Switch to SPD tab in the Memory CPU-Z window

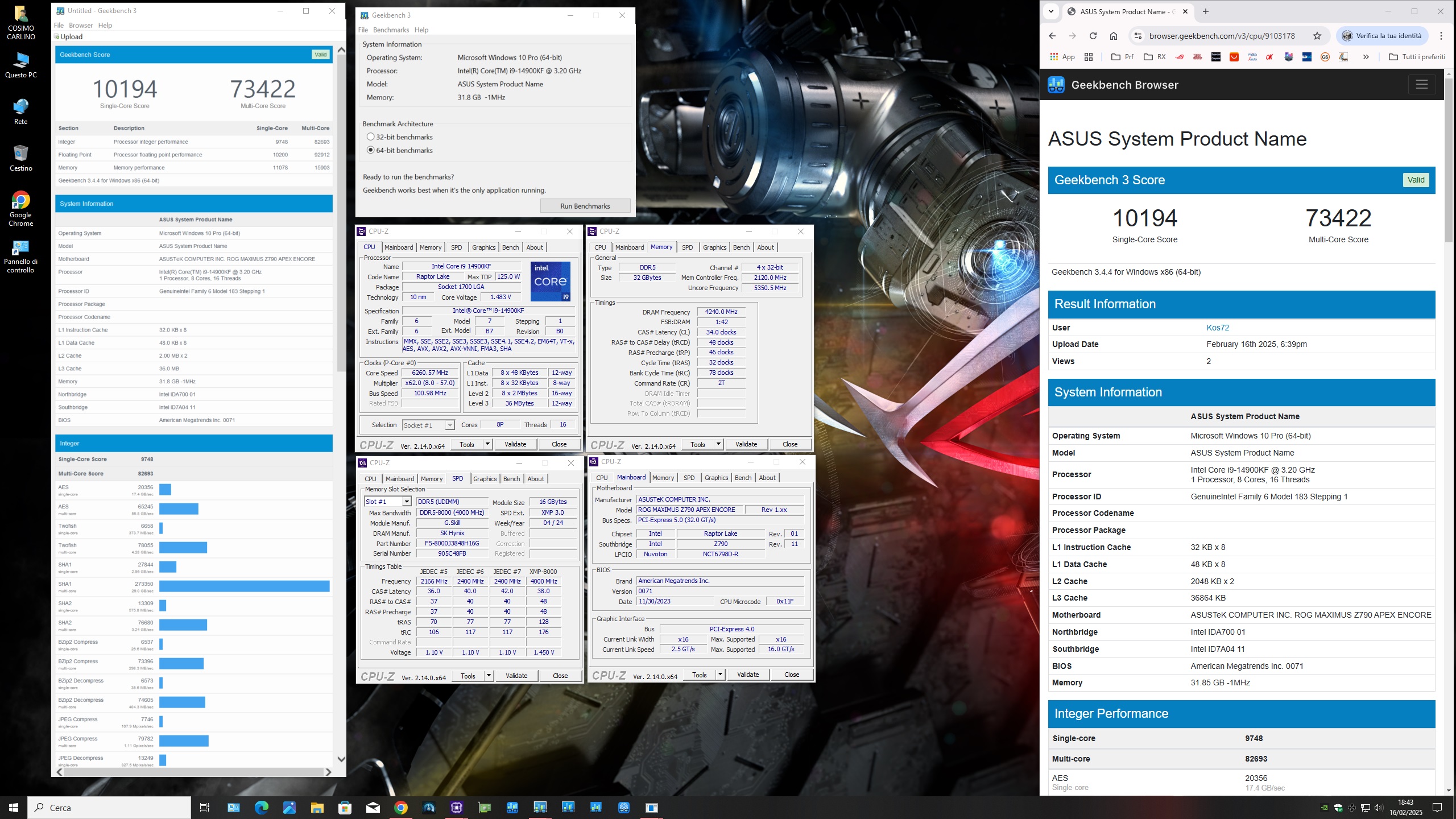click(687, 247)
